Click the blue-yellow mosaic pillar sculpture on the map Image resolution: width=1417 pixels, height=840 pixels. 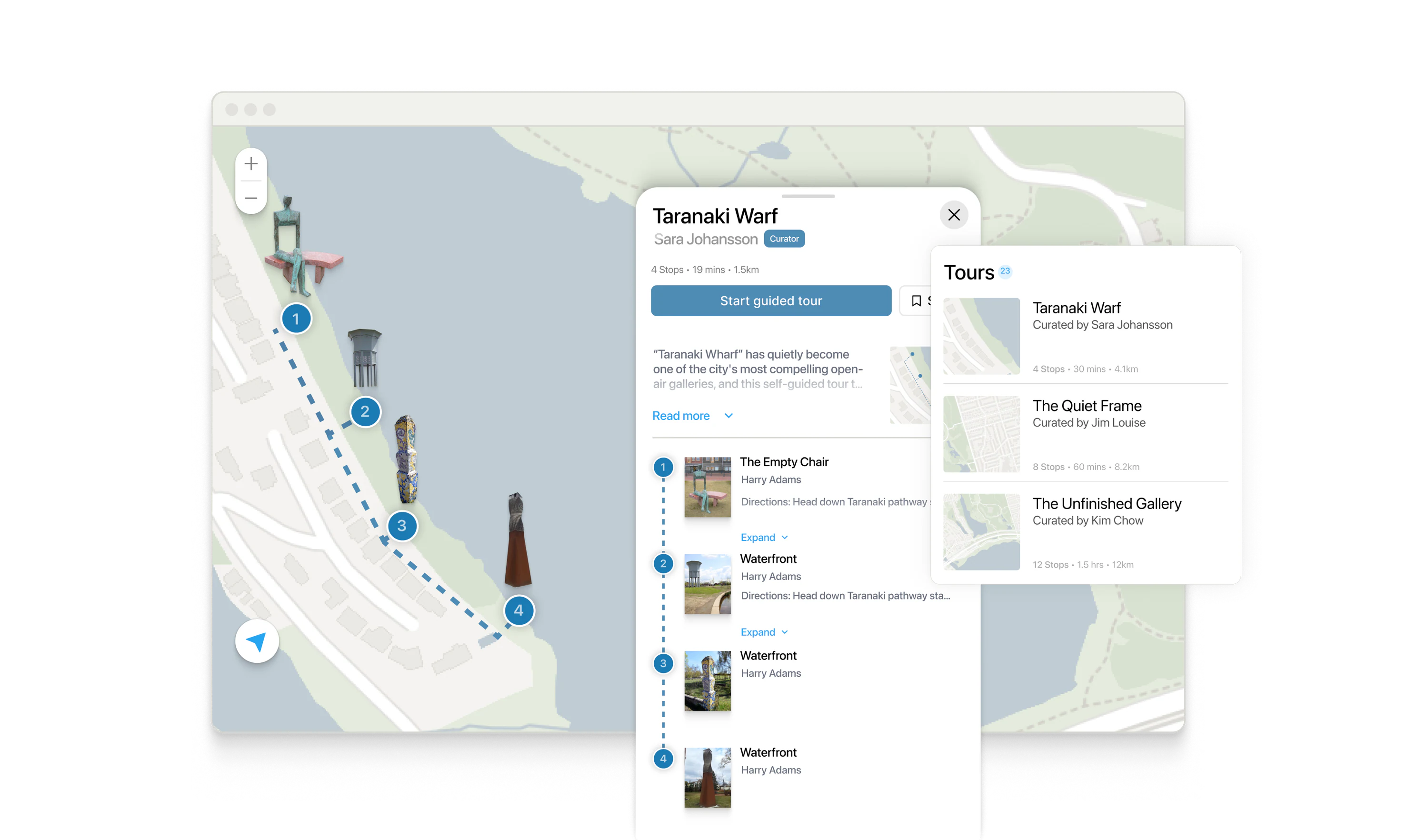[x=406, y=460]
